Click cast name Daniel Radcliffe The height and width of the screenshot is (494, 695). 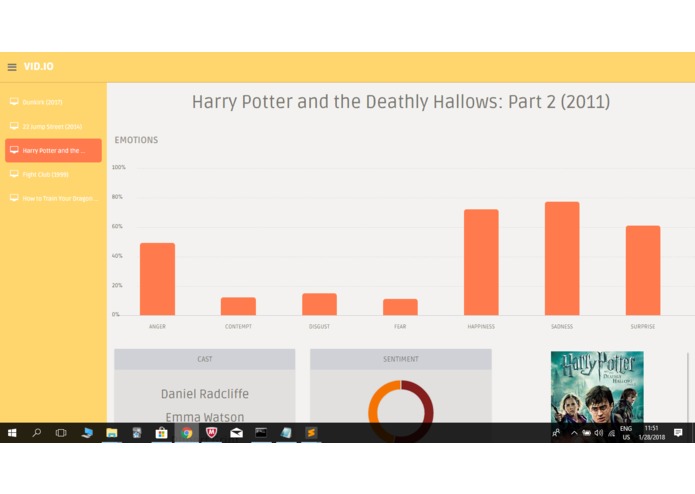(205, 394)
